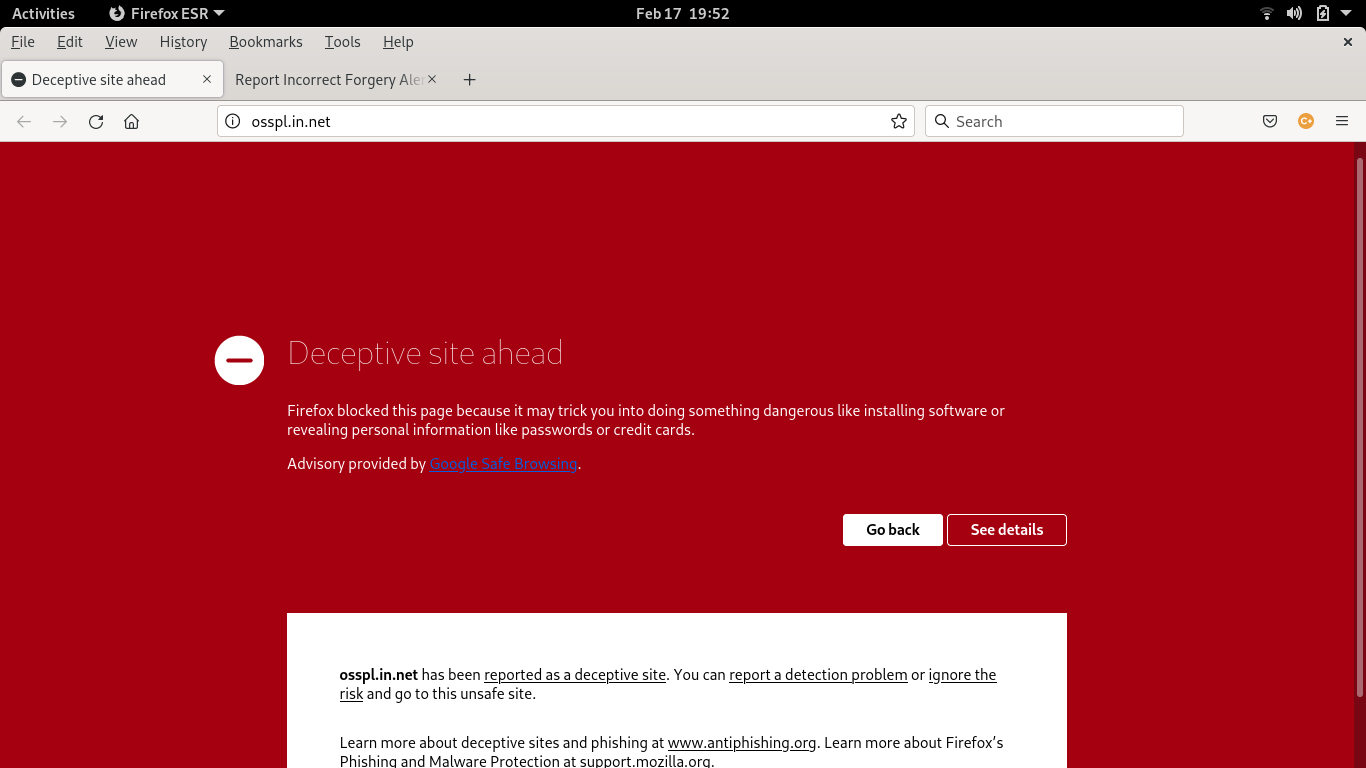Click the orange extension icon in toolbar
The width and height of the screenshot is (1366, 768).
(x=1305, y=121)
